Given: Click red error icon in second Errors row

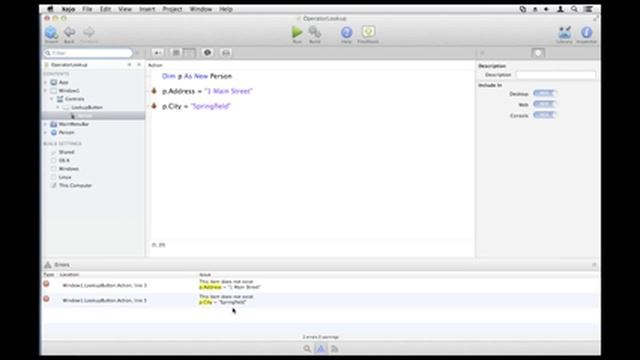Looking at the screenshot, I should pyautogui.click(x=46, y=299).
